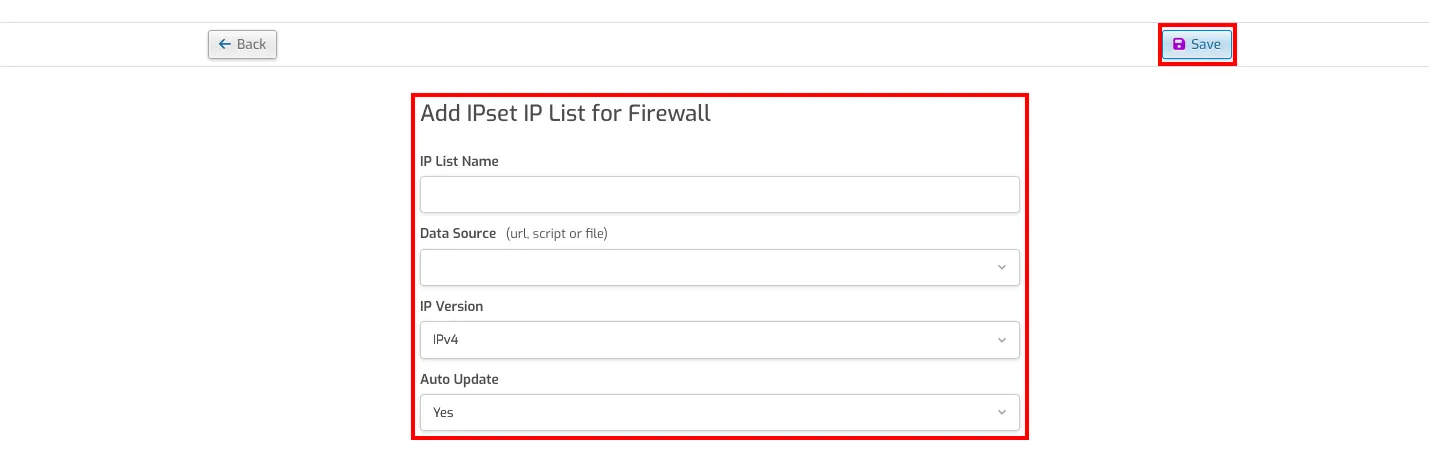Go back using the Back button
1429x467 pixels.
click(242, 44)
